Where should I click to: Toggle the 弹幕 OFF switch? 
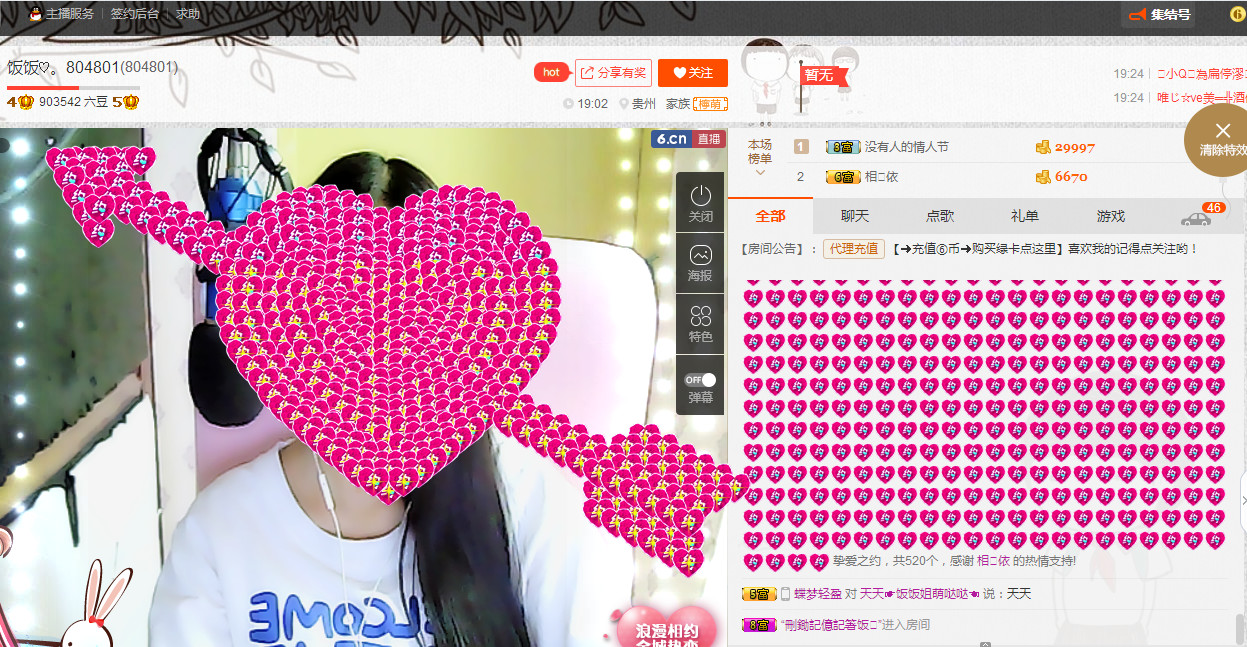click(x=701, y=380)
